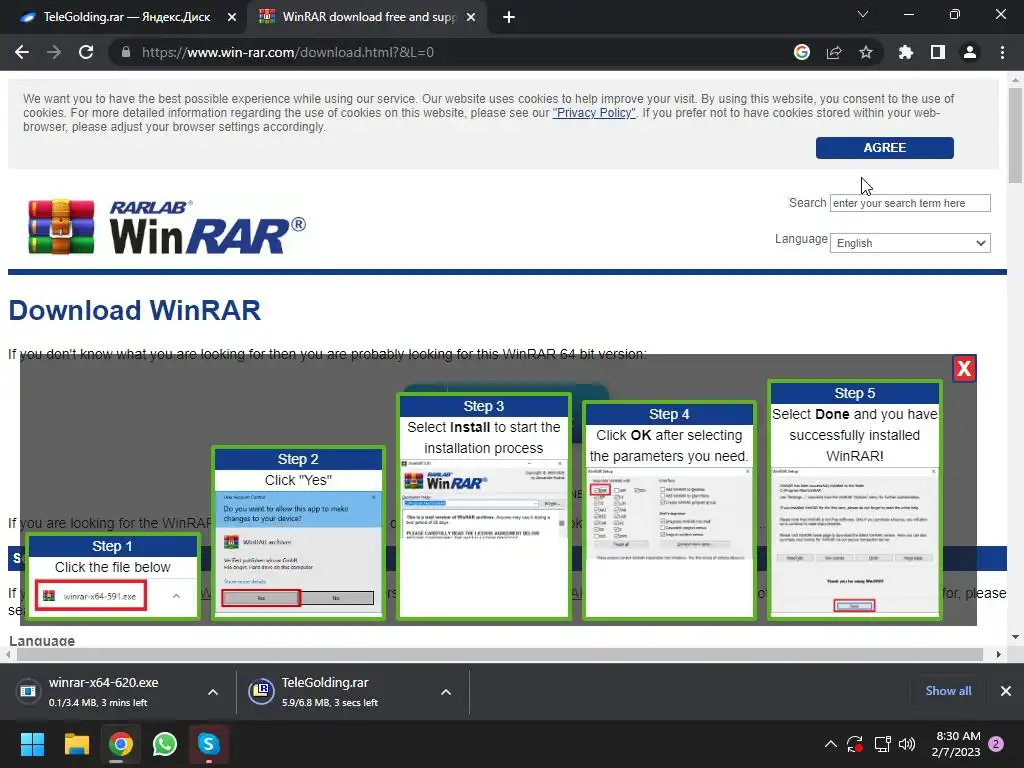Click the scroll down arrow

pos(1015,637)
